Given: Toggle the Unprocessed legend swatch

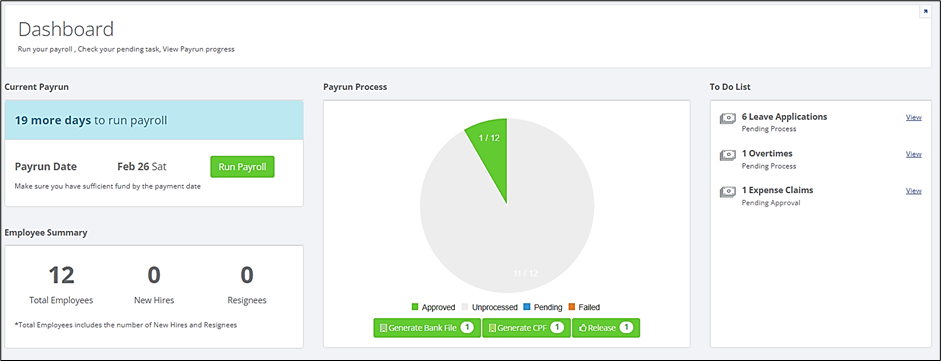Looking at the screenshot, I should coord(465,307).
